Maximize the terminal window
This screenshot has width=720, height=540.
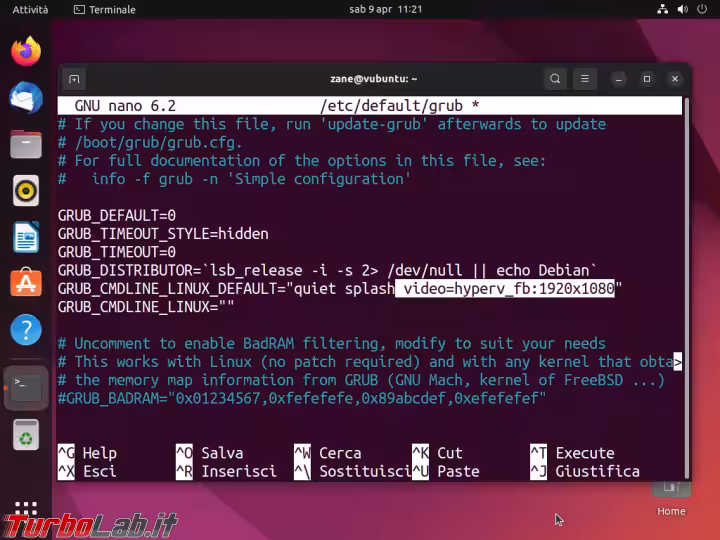click(x=647, y=79)
